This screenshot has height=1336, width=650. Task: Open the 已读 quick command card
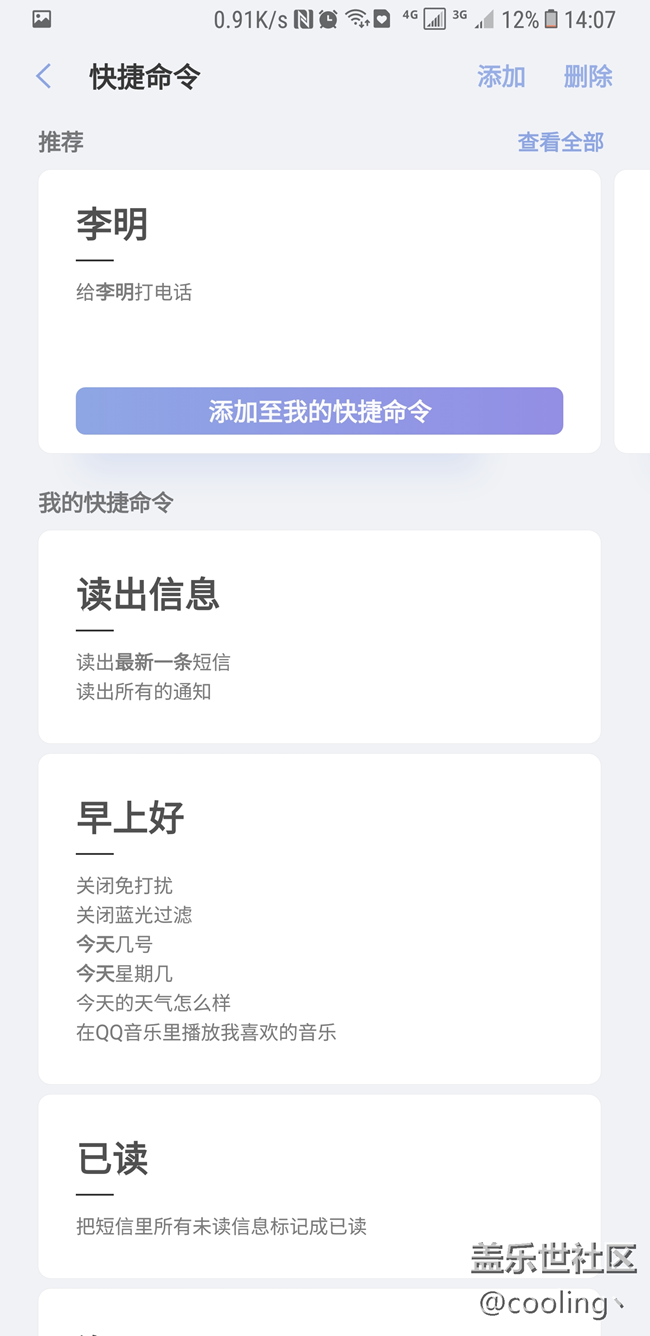[x=319, y=1186]
